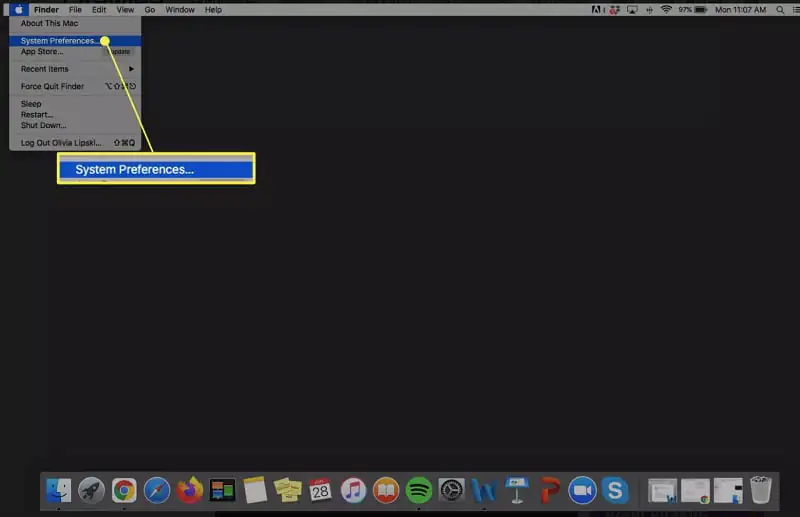This screenshot has height=517, width=800.
Task: Choose About This Mac
Action: click(75, 23)
